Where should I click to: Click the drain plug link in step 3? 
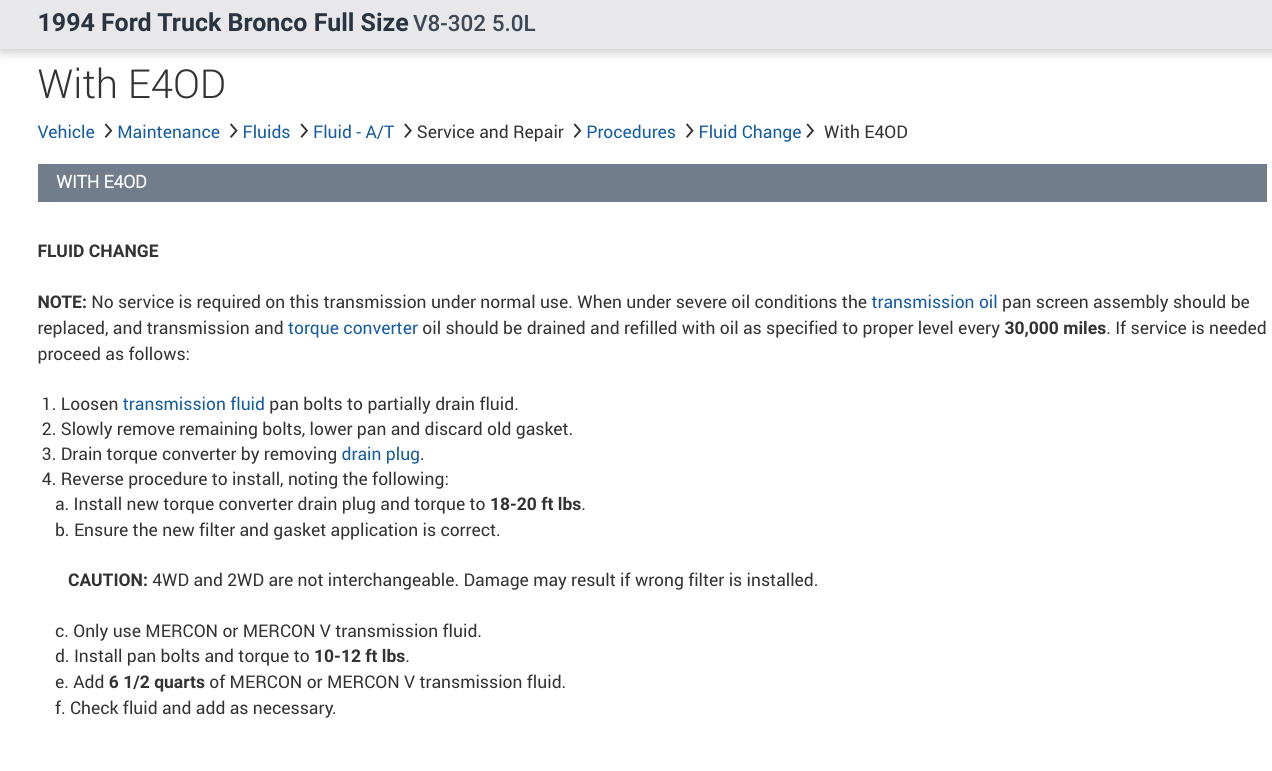[380, 454]
